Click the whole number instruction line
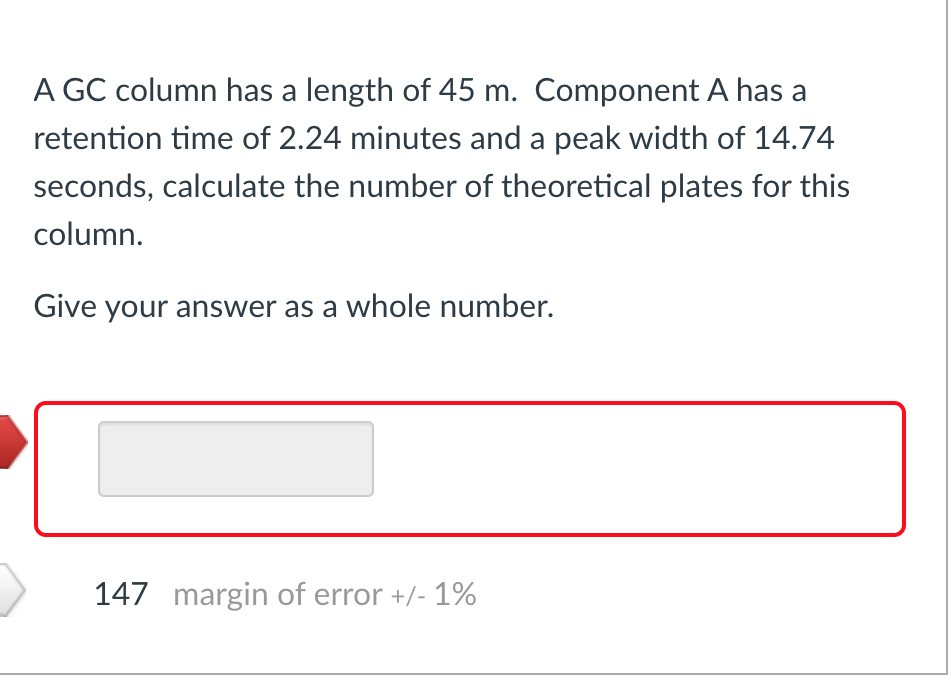951x682 pixels. coord(292,306)
